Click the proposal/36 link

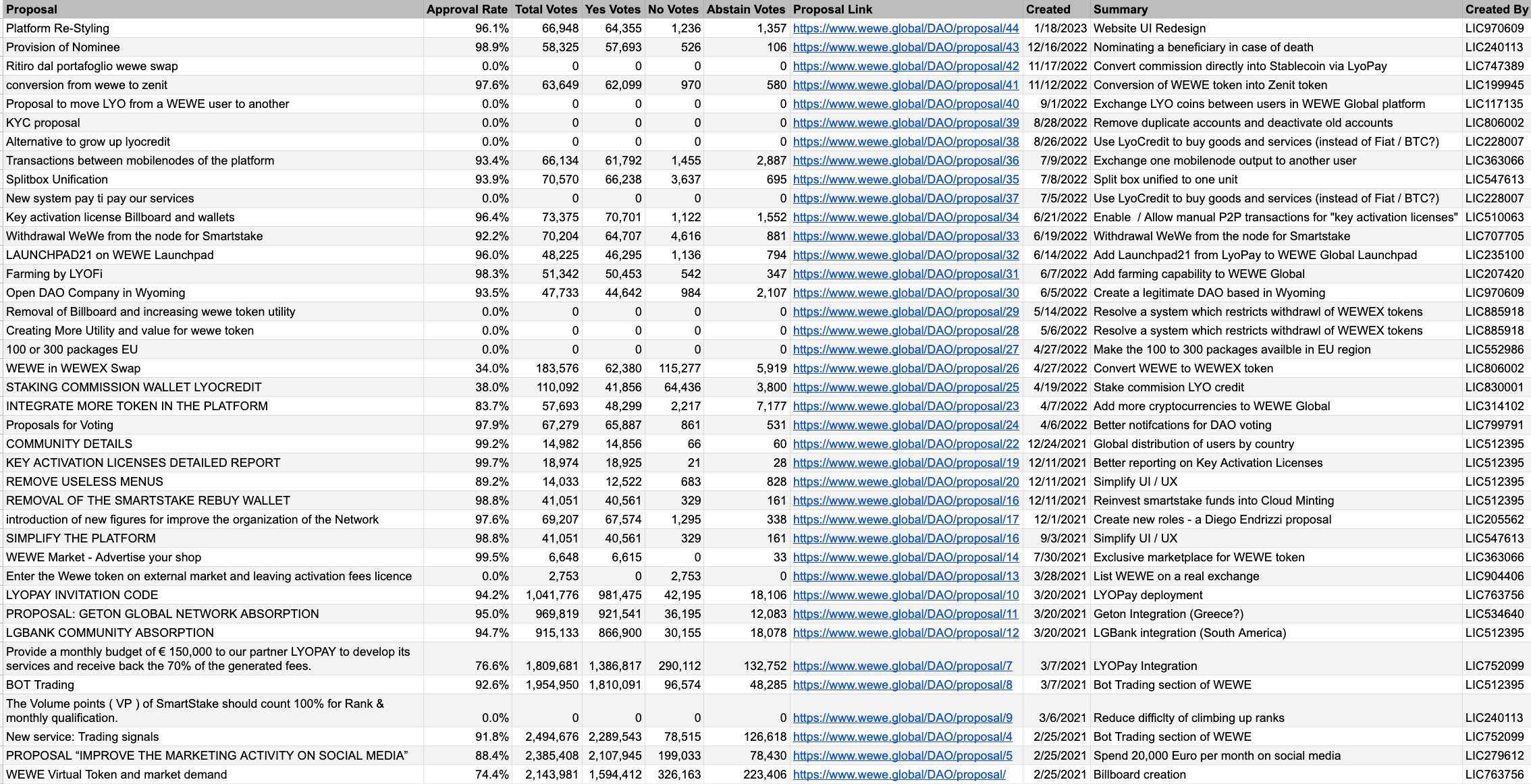coord(905,161)
